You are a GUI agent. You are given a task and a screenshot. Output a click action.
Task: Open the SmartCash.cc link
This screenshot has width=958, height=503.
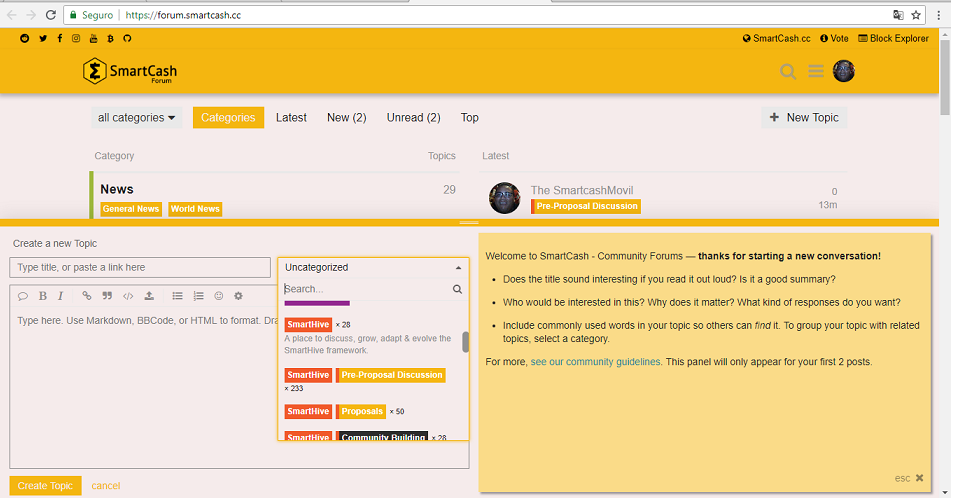coord(777,38)
